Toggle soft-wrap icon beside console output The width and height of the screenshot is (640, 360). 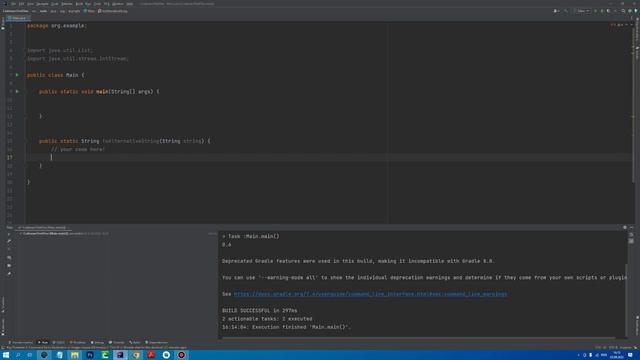pyautogui.click(x=631, y=235)
